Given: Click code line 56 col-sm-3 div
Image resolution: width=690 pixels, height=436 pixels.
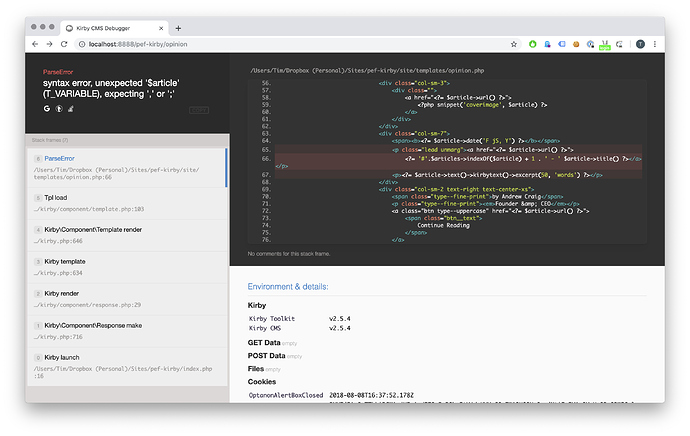Looking at the screenshot, I should point(414,83).
